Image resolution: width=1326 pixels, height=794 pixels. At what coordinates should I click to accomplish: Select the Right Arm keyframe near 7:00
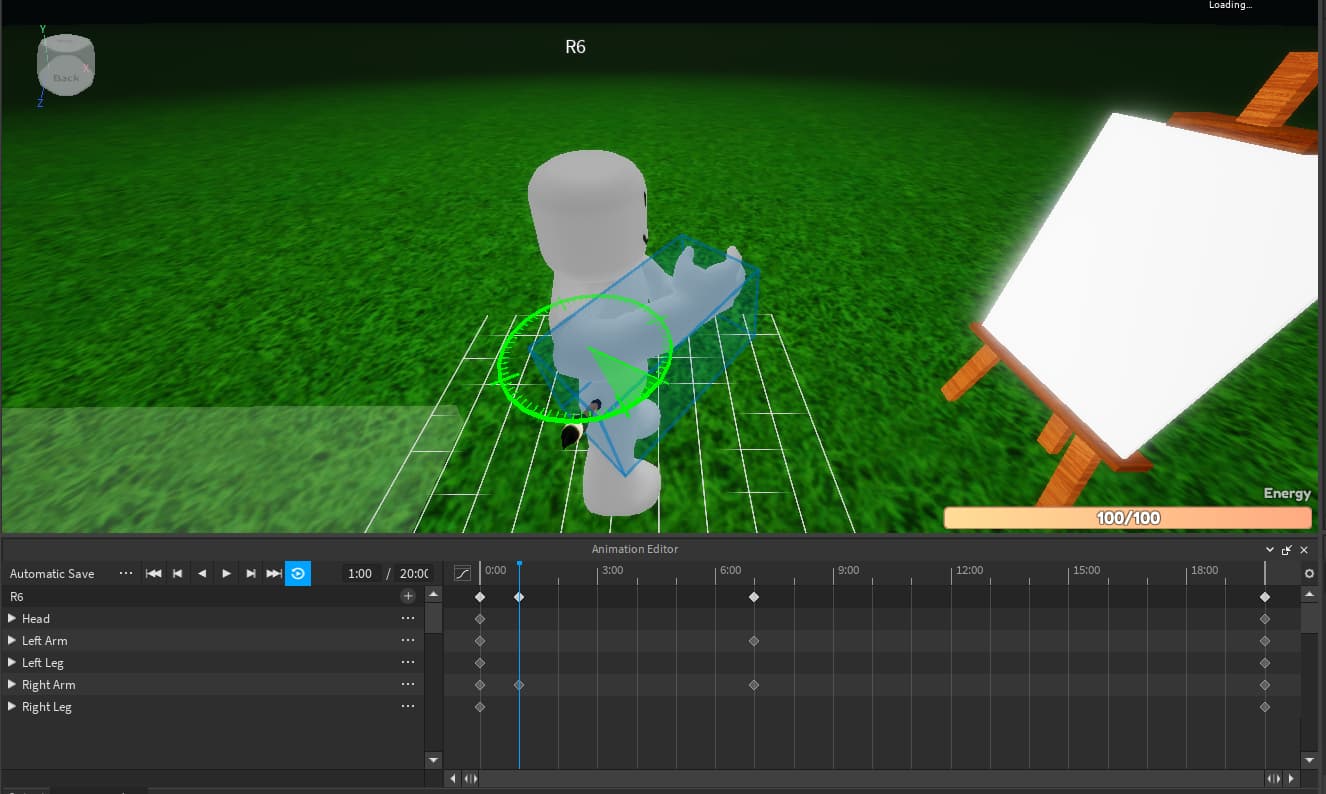coord(754,685)
